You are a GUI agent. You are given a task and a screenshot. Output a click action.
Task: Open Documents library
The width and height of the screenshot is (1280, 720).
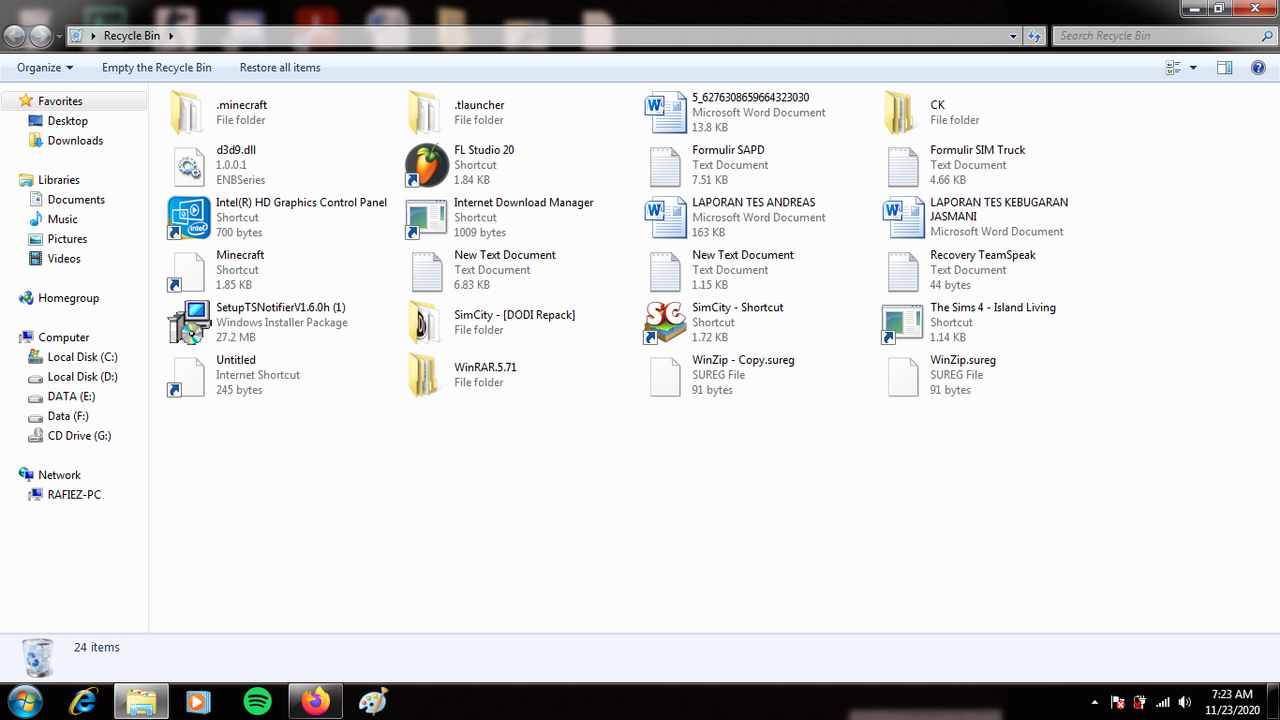click(76, 200)
